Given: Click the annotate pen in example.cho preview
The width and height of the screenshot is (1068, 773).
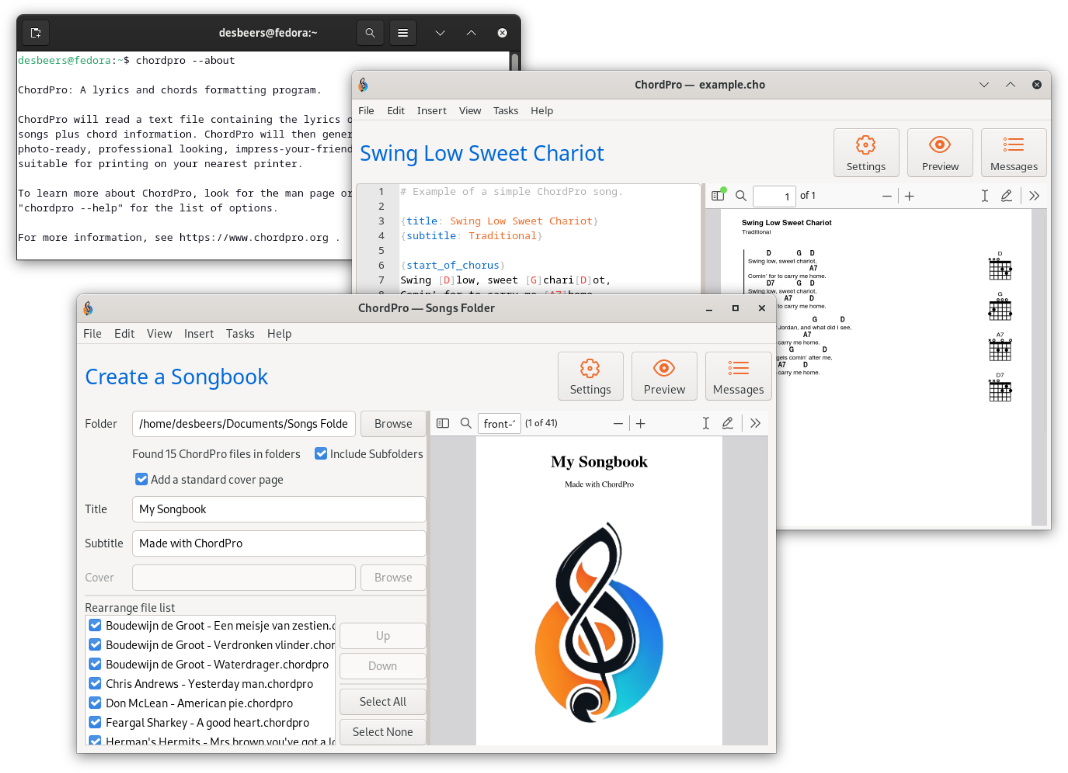Looking at the screenshot, I should (1006, 196).
